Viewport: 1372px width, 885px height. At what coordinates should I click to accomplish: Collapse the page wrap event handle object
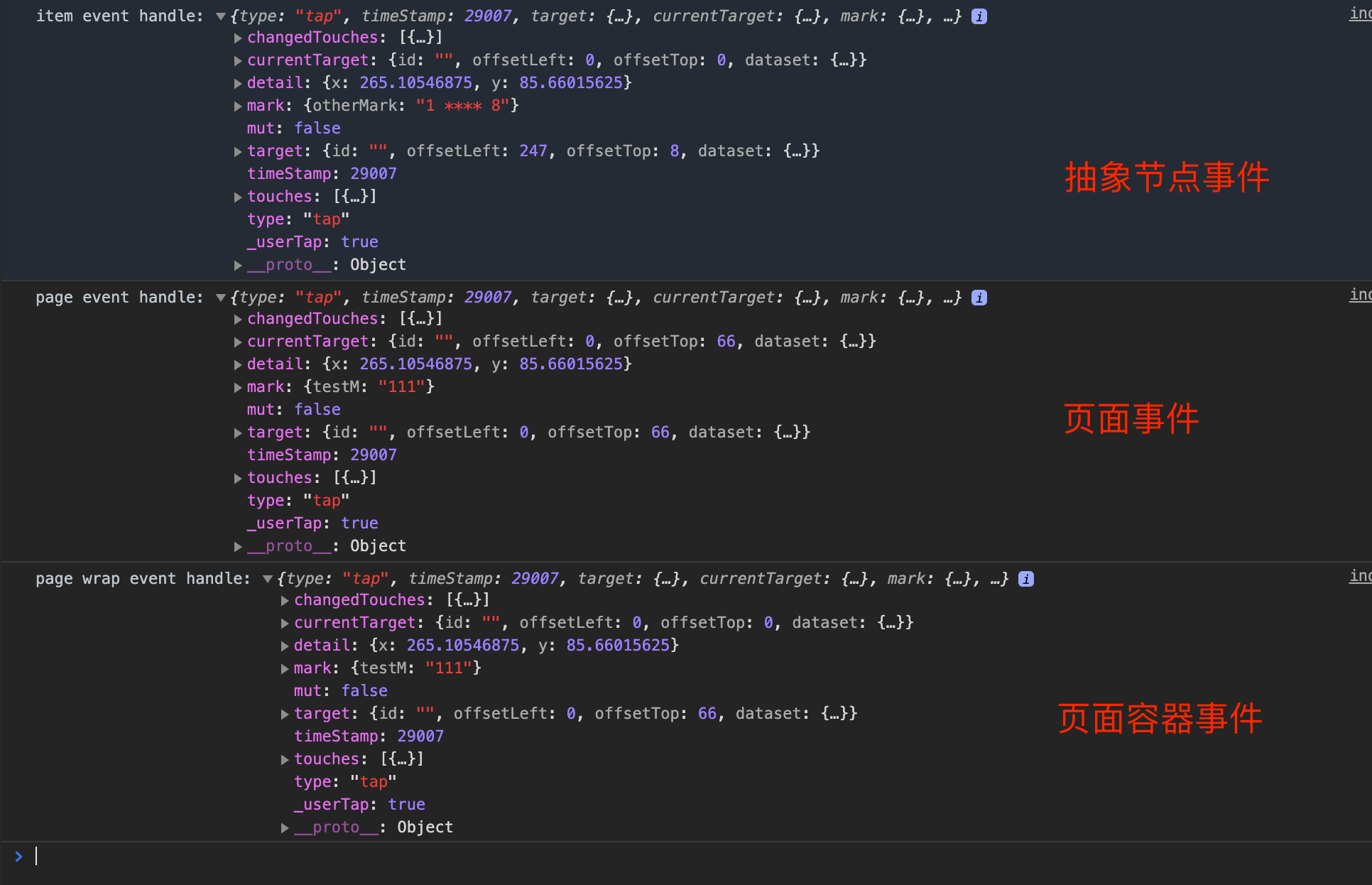(268, 579)
